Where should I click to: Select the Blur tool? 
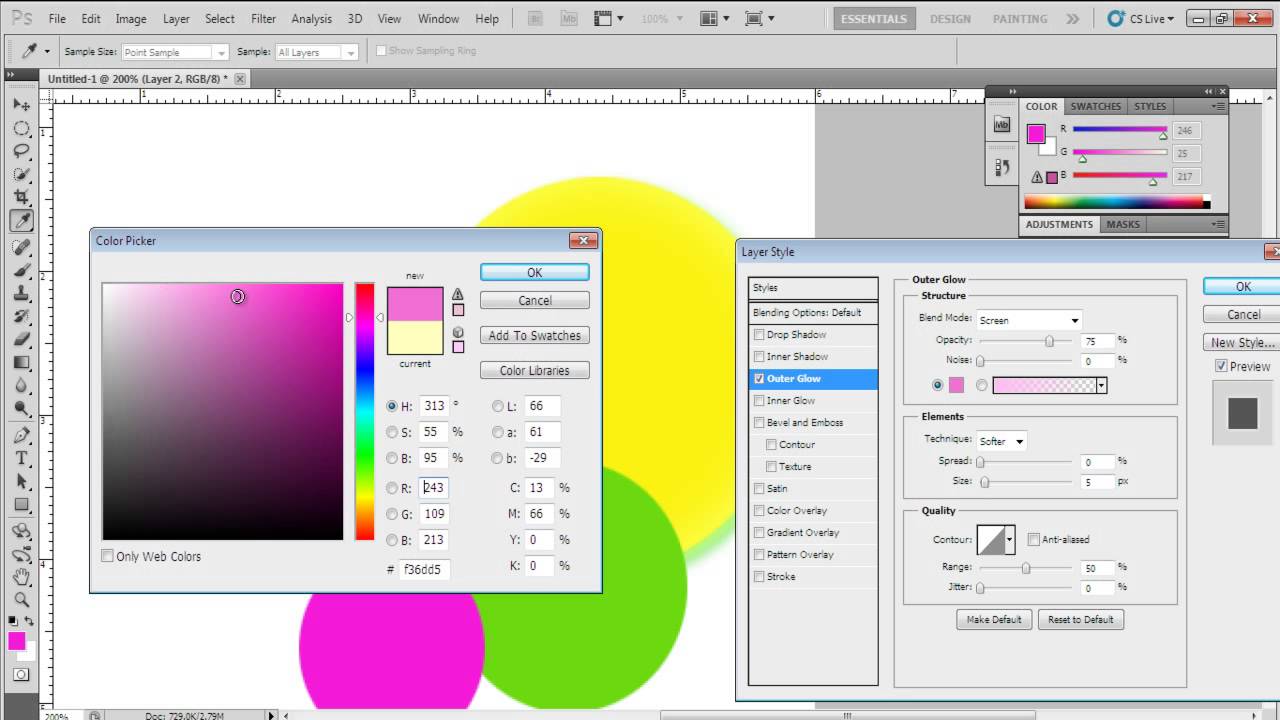click(20, 385)
